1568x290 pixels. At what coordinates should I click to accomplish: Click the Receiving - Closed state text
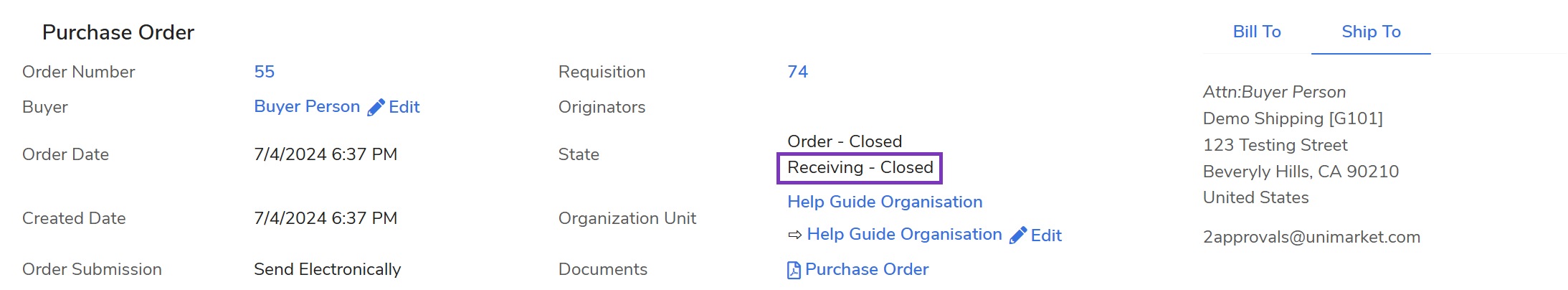[x=860, y=167]
